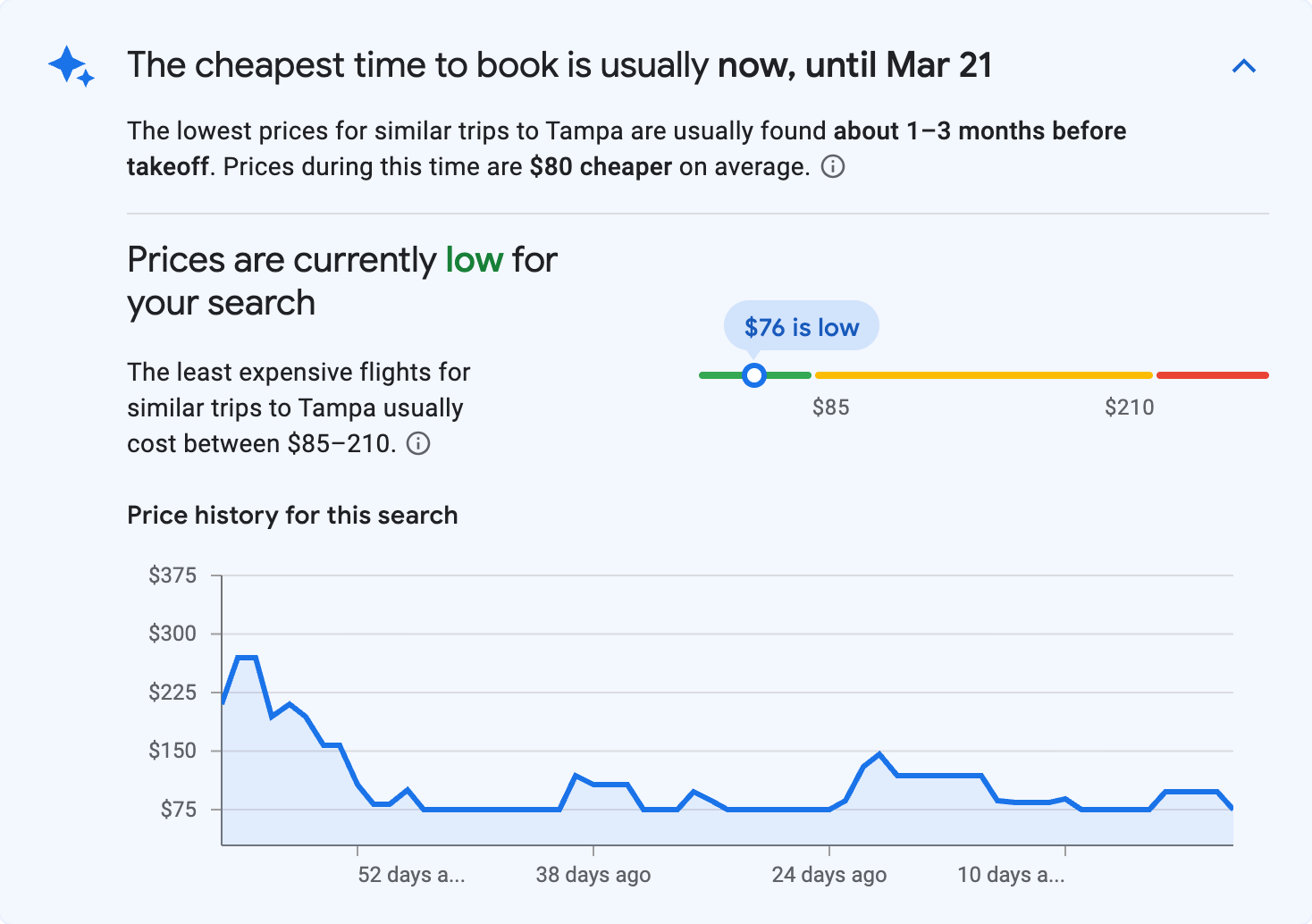Screen dimensions: 1312x924
Task: Open the info icon beside "$80 cheaper" text
Action: [832, 166]
